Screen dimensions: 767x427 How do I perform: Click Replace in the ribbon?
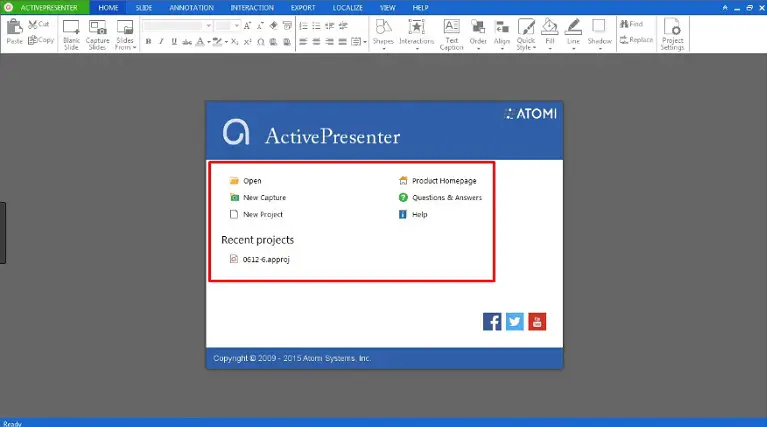click(x=636, y=40)
